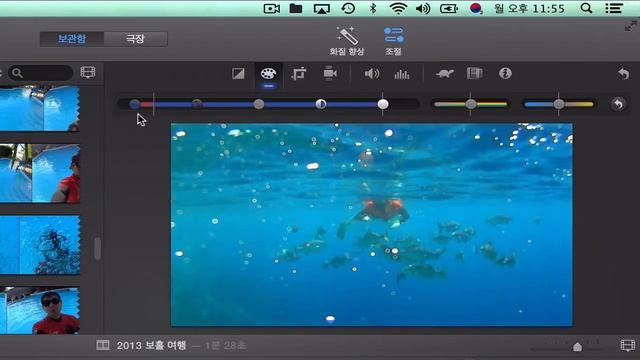Click the dark tone handle on multi-slider

(197, 104)
